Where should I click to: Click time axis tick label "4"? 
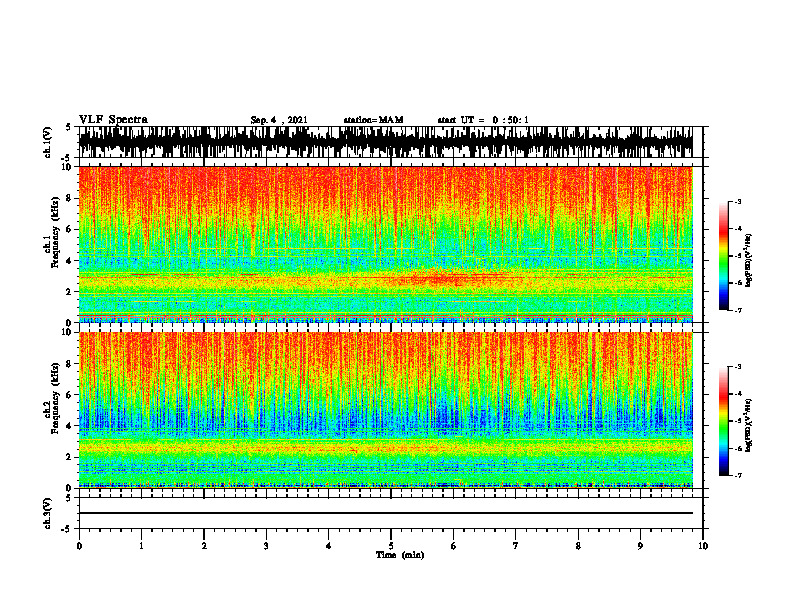329,546
